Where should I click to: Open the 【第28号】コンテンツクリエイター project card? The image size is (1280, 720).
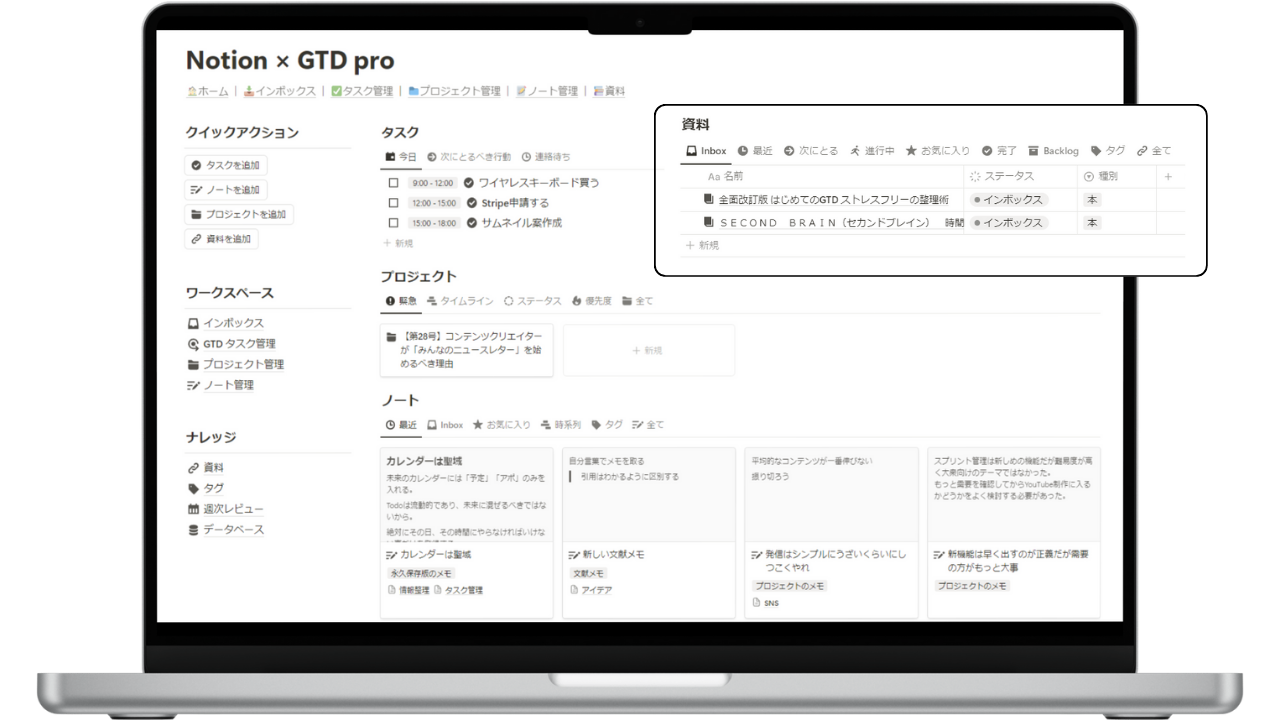click(x=467, y=350)
